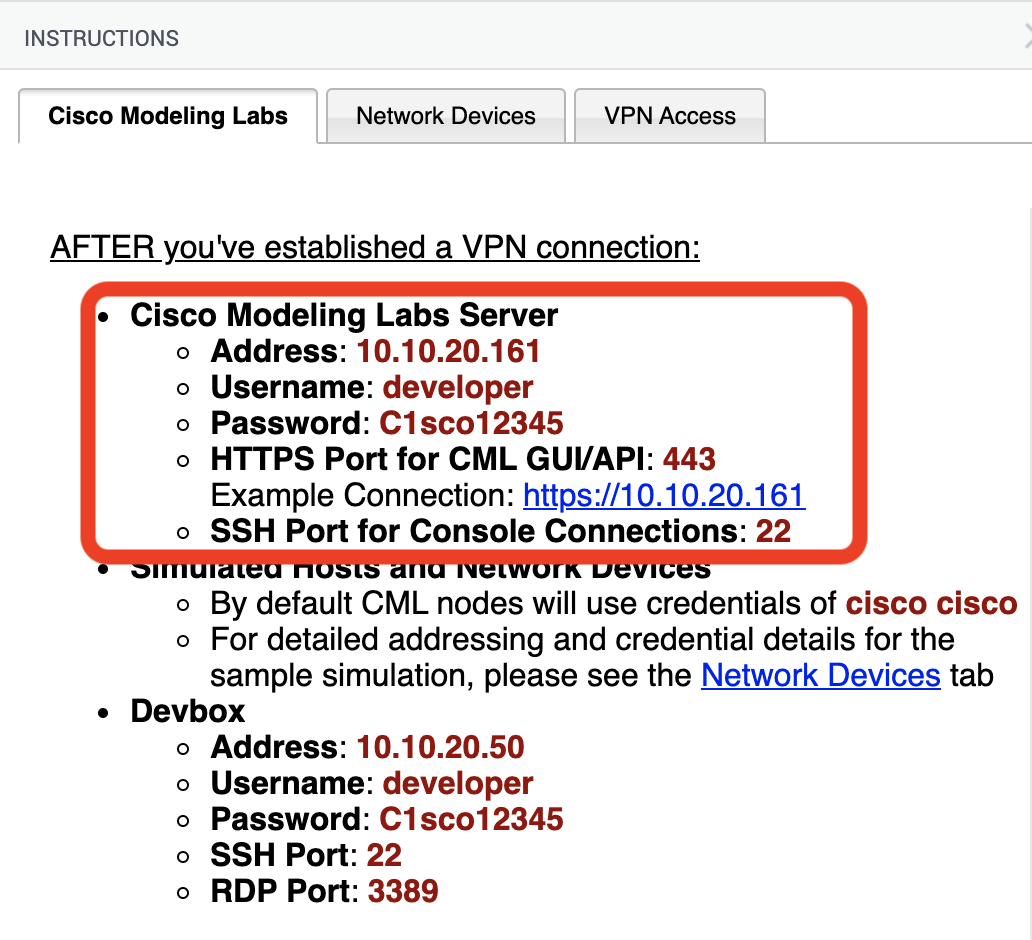
Task: Click the HTTPS port value 443
Action: (x=690, y=459)
